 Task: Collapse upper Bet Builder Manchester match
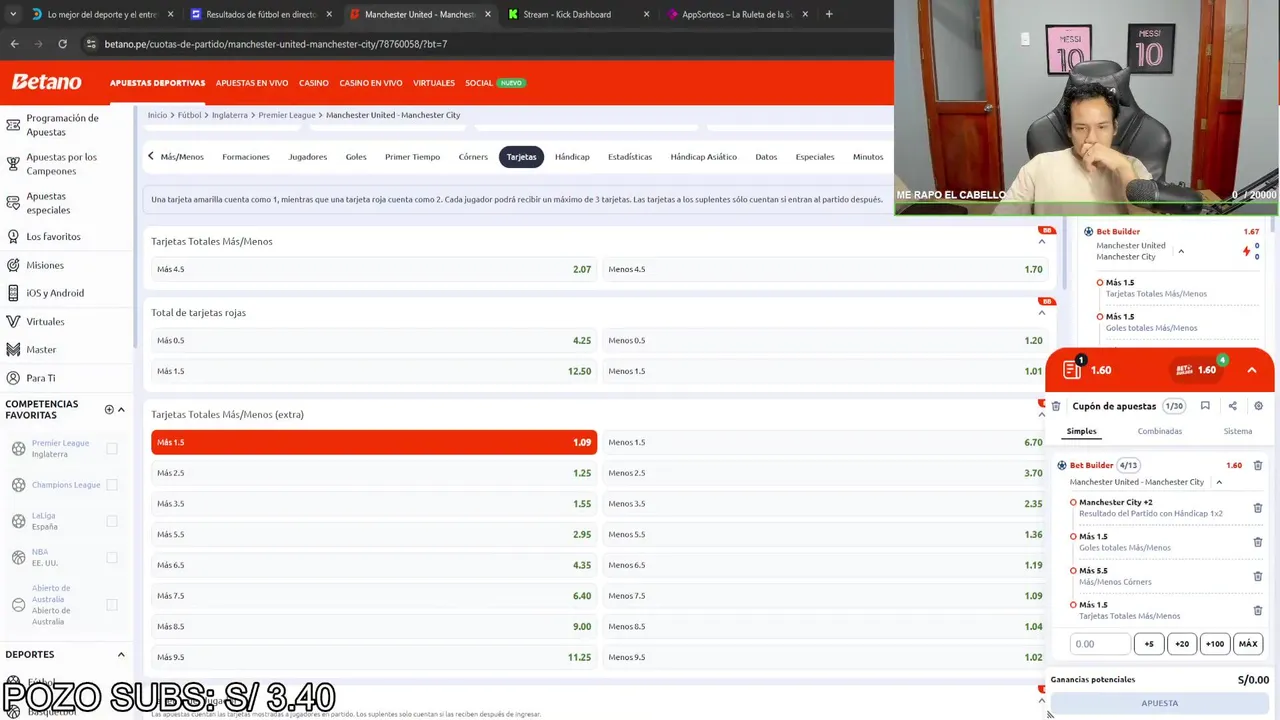pos(1181,251)
